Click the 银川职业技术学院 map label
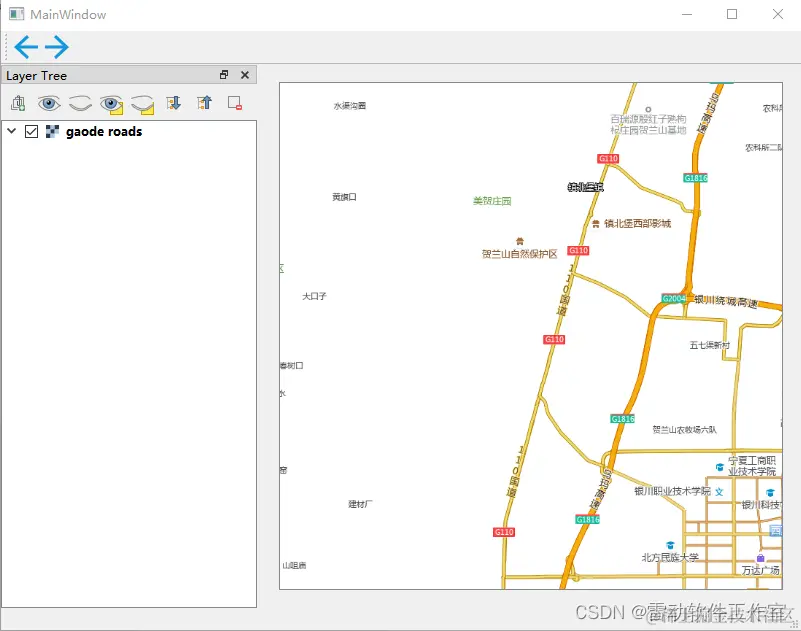This screenshot has height=631, width=801. 672,491
